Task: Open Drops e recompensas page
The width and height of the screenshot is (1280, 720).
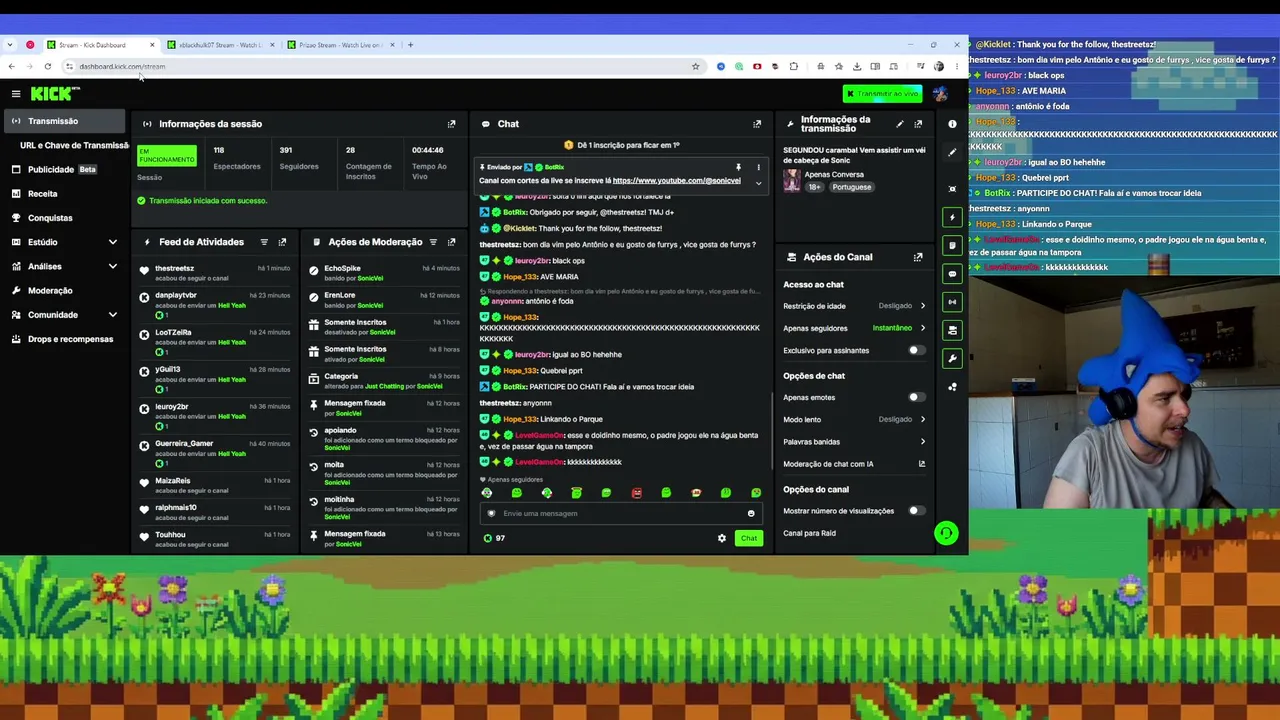Action: 65,339
